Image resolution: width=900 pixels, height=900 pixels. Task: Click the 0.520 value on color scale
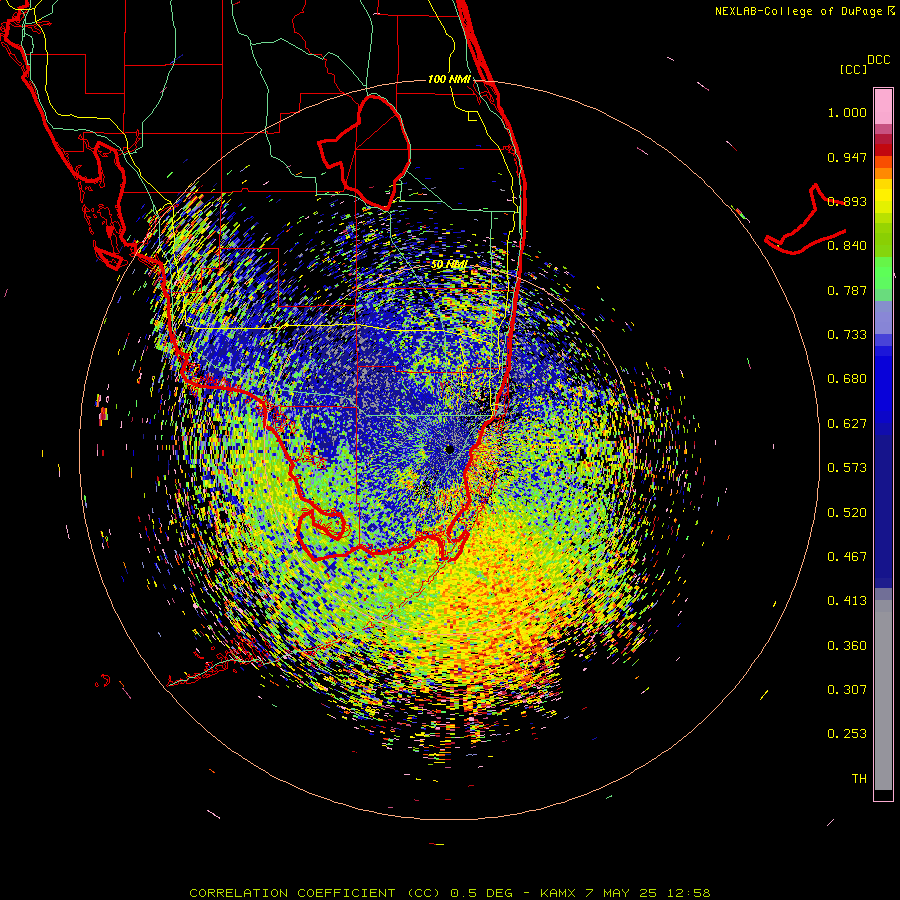coord(847,513)
